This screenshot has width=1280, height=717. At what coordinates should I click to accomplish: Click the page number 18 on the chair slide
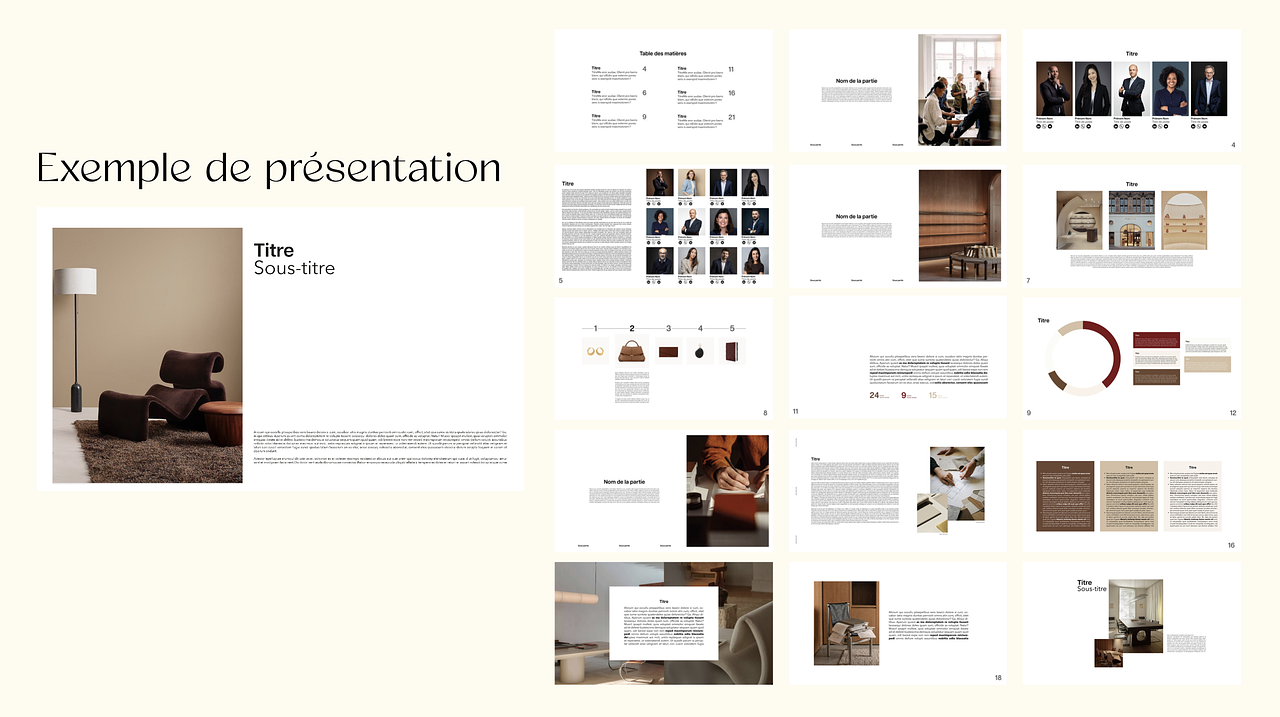pos(998,678)
